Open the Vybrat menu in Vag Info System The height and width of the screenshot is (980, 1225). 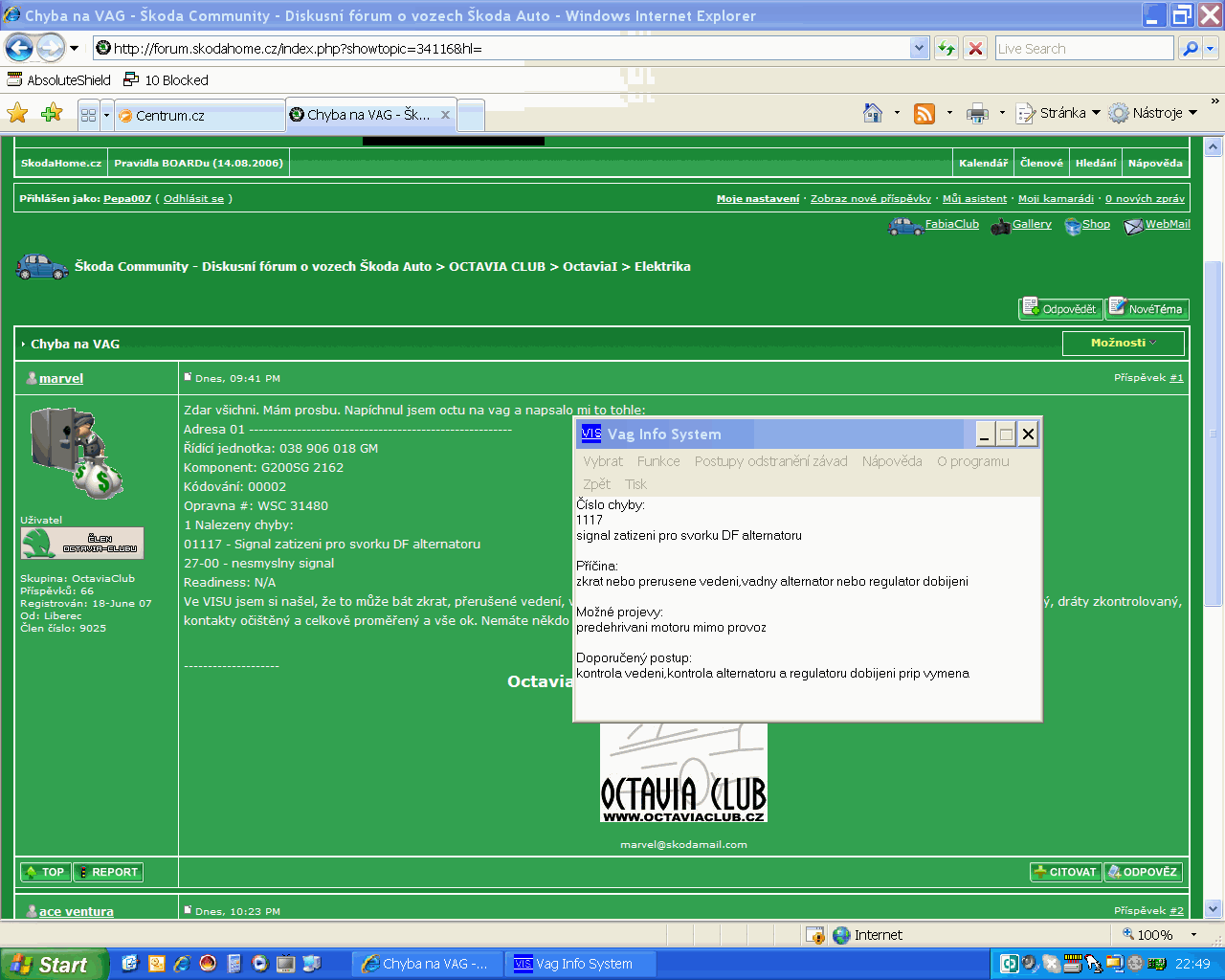point(603,461)
